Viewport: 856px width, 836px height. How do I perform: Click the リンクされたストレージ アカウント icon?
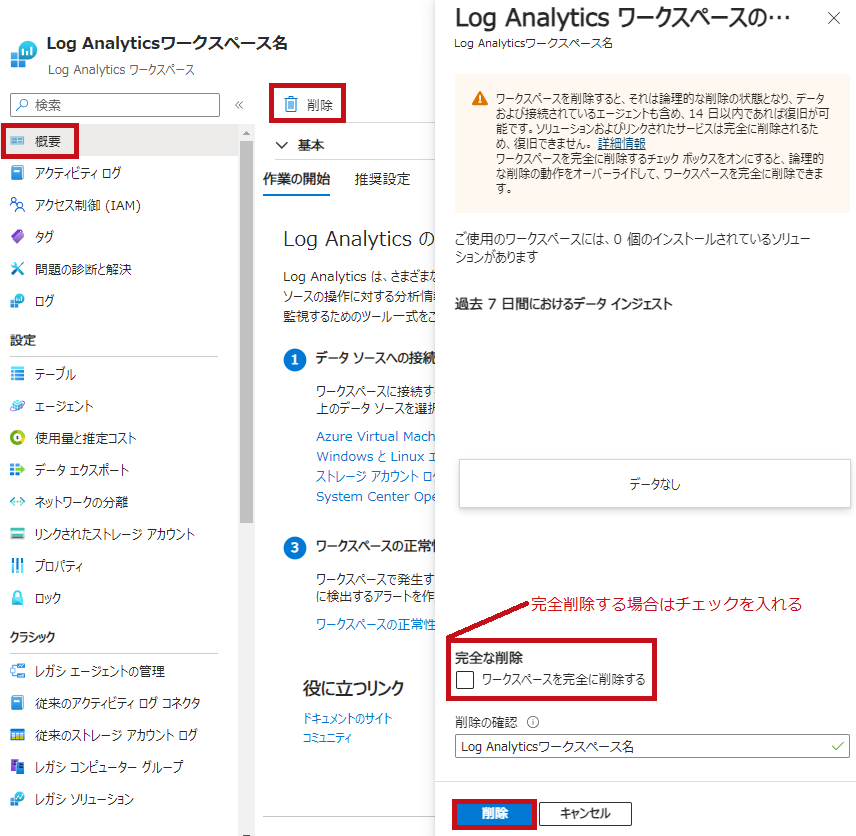tap(17, 533)
